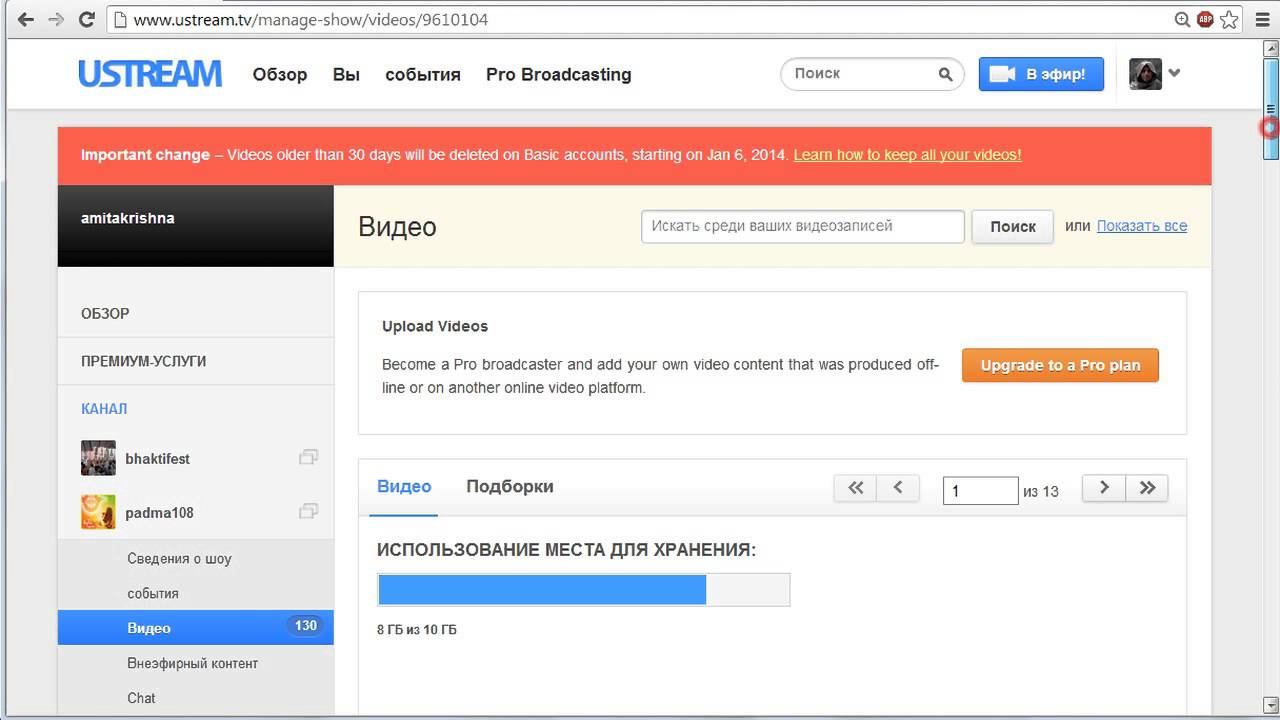Open the Adblock Plus extension icon
This screenshot has height=720, width=1280.
point(1205,19)
